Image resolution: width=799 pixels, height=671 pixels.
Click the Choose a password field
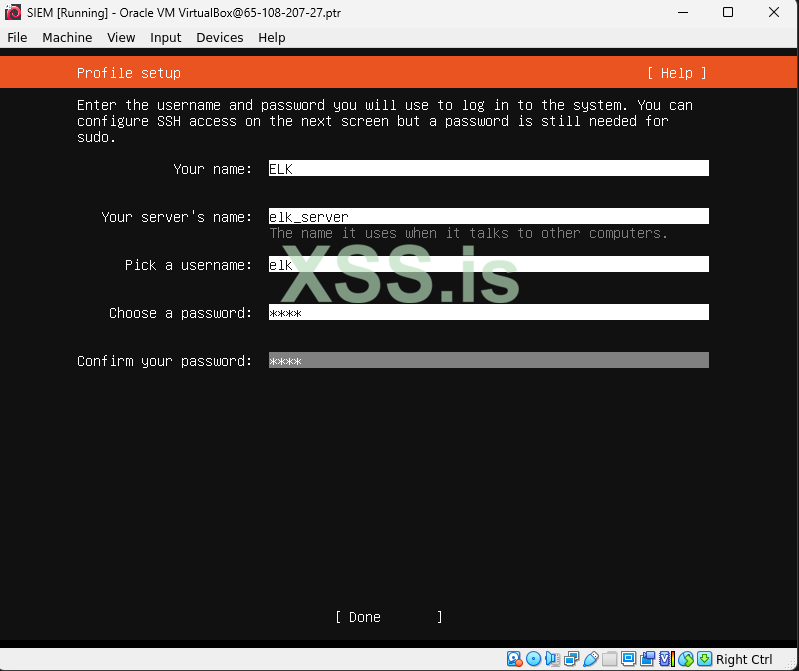(x=489, y=312)
